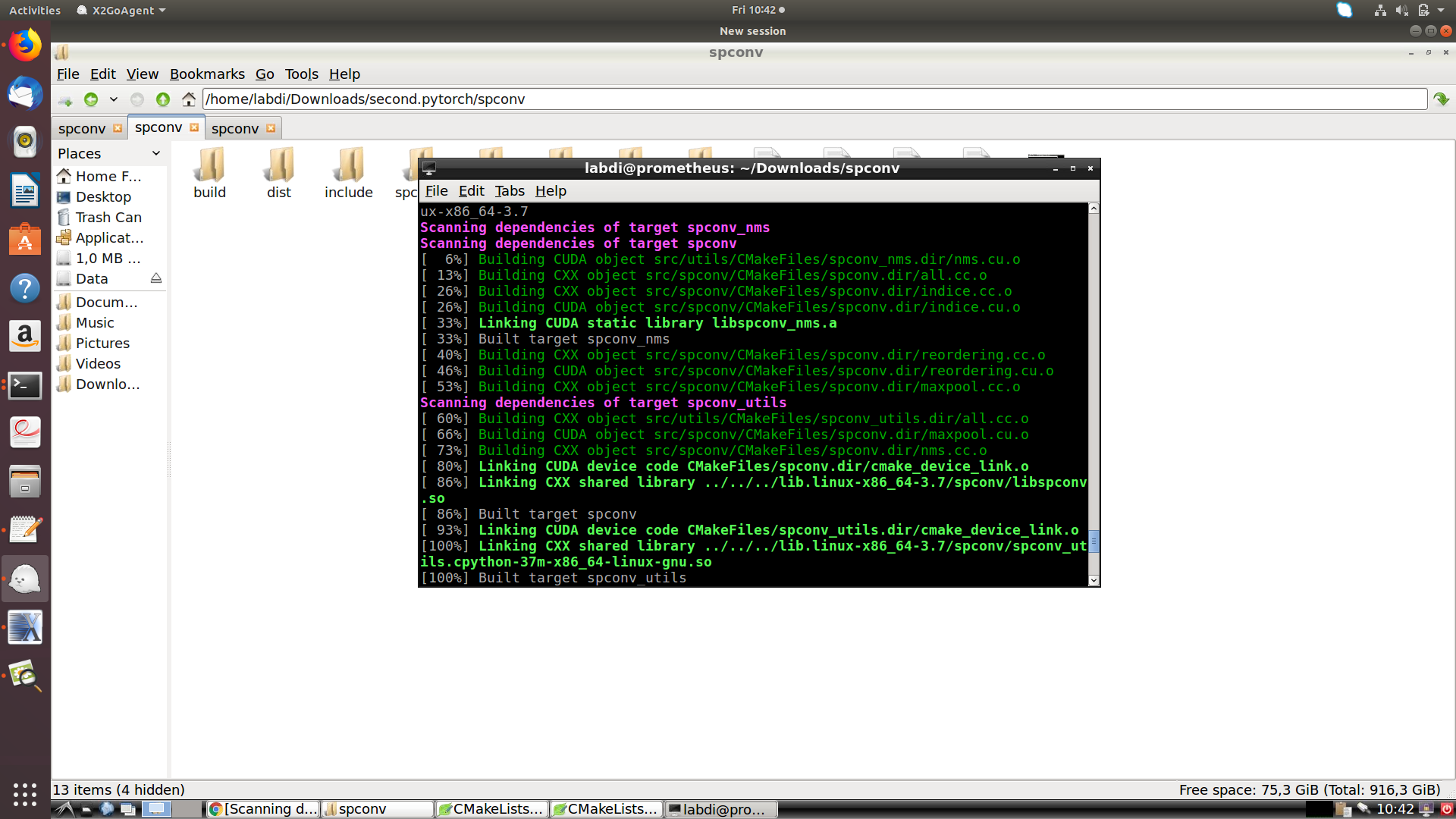Open the Tools menu in the file manager

click(301, 74)
